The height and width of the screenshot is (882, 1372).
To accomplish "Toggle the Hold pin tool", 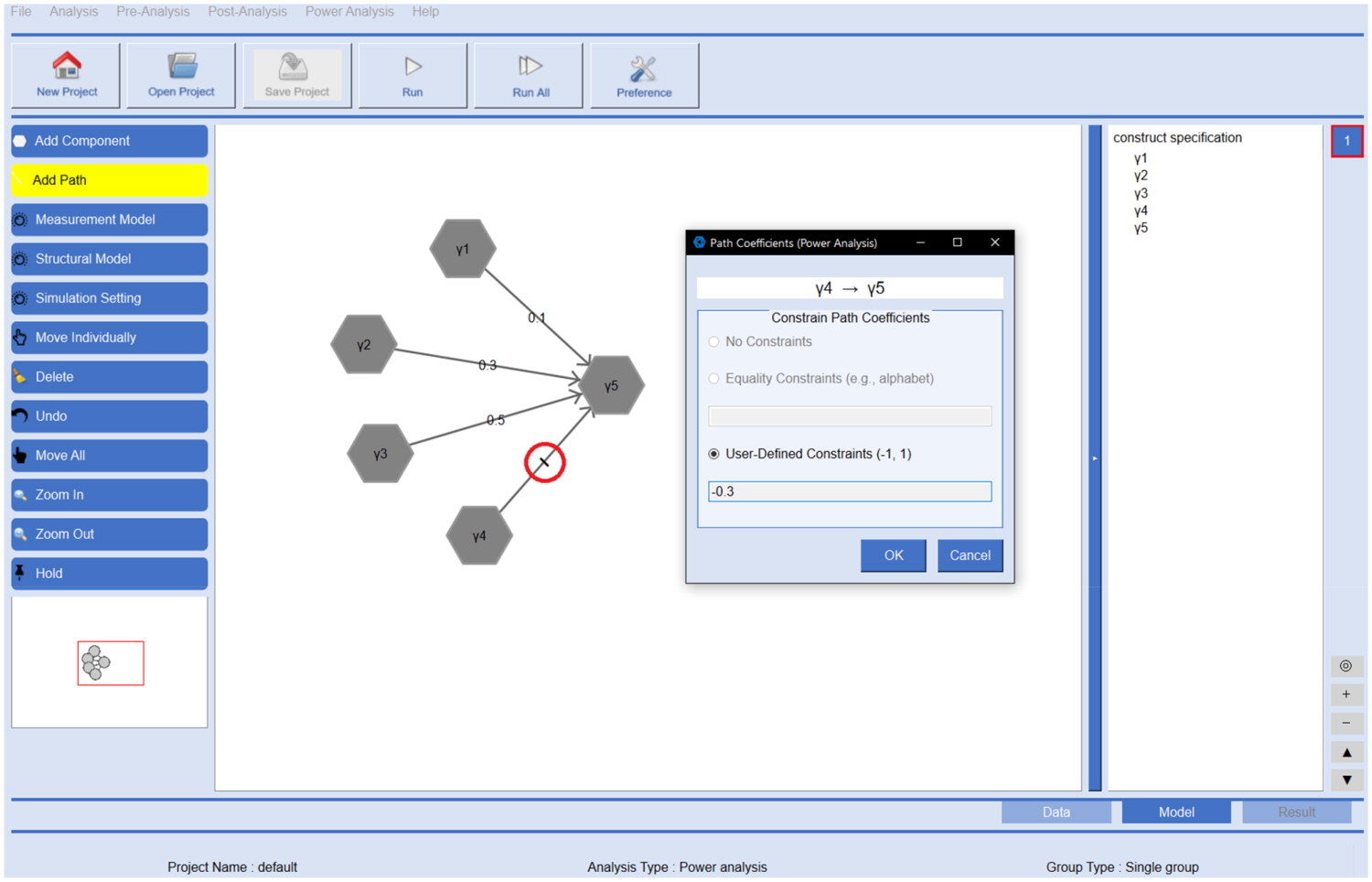I will 110,574.
